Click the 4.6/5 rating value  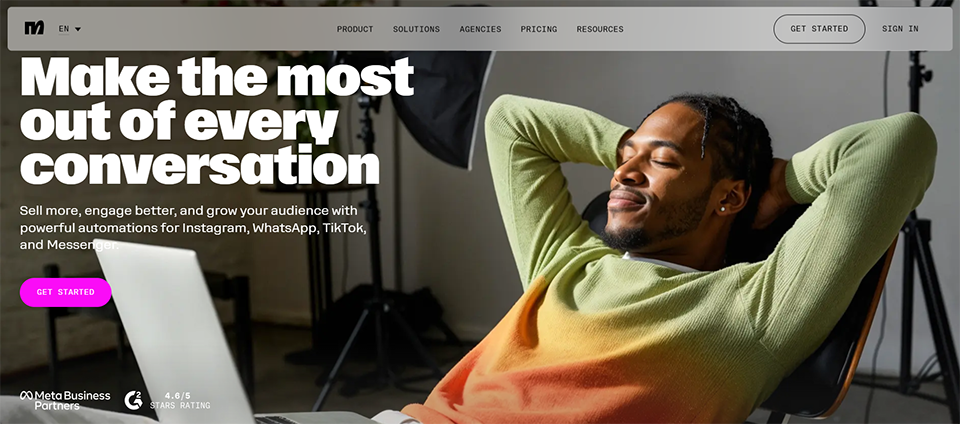coord(178,396)
